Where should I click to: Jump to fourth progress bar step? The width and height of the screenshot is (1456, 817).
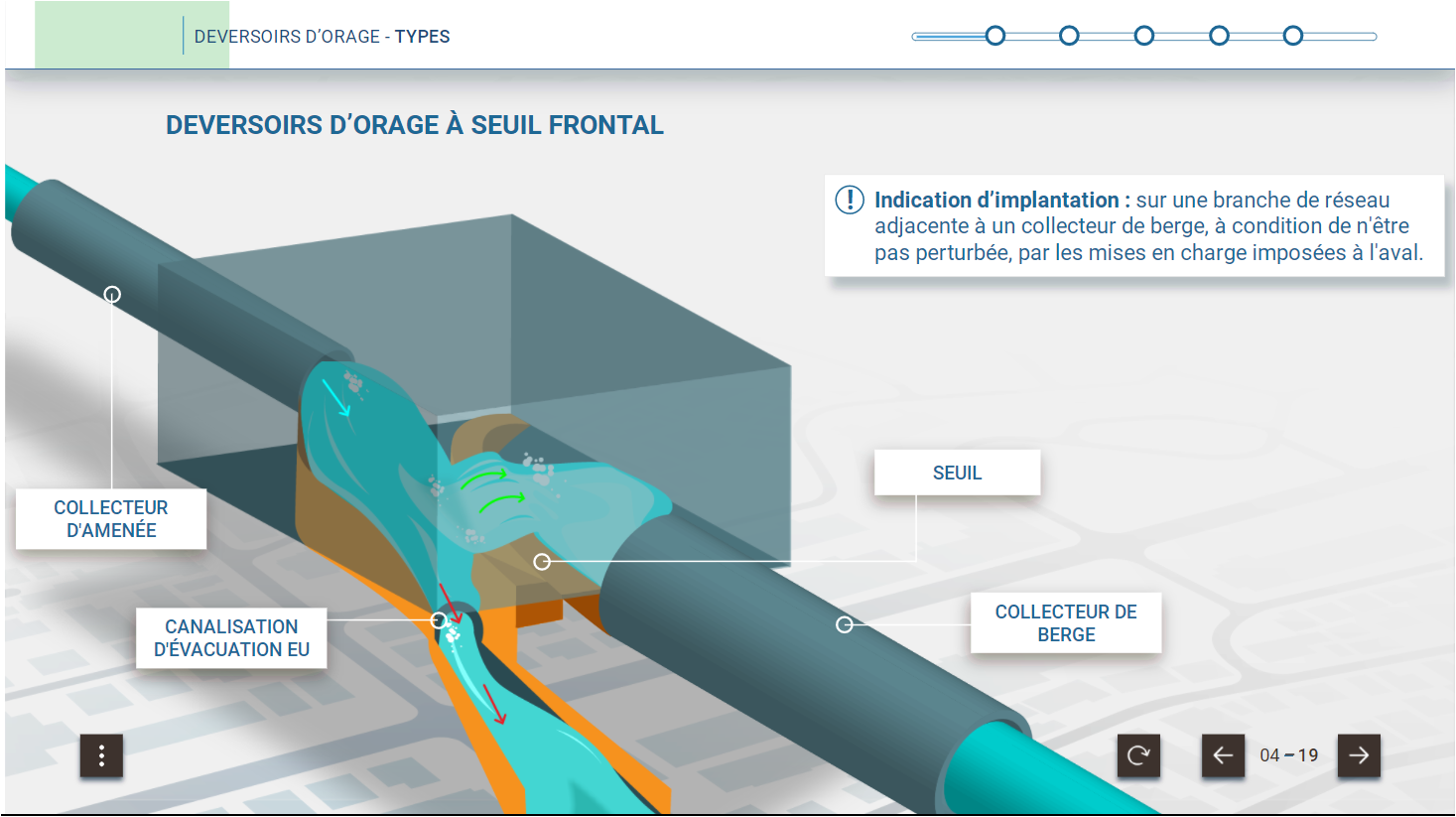(1219, 37)
